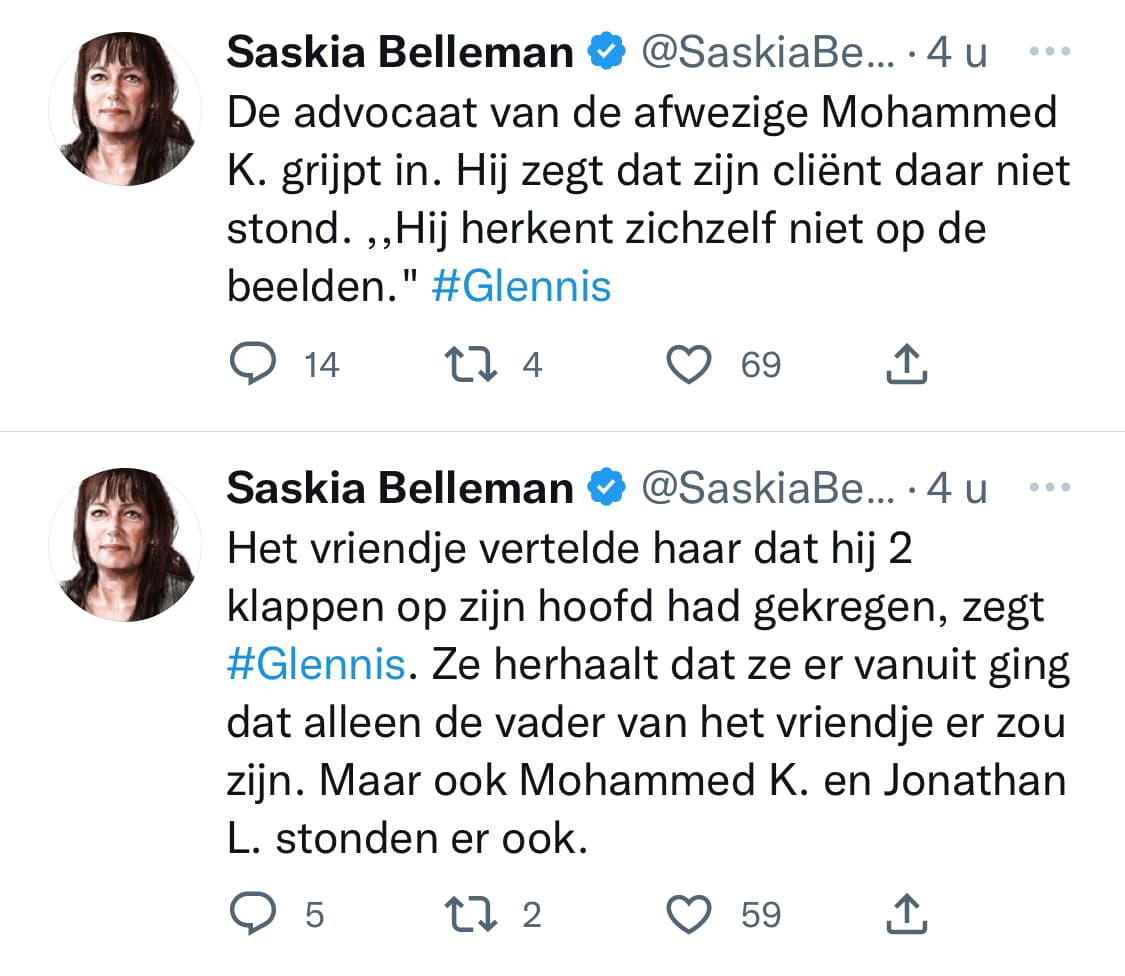Open the #Glennis hashtag in first tweet
This screenshot has width=1125, height=976.
(x=521, y=286)
